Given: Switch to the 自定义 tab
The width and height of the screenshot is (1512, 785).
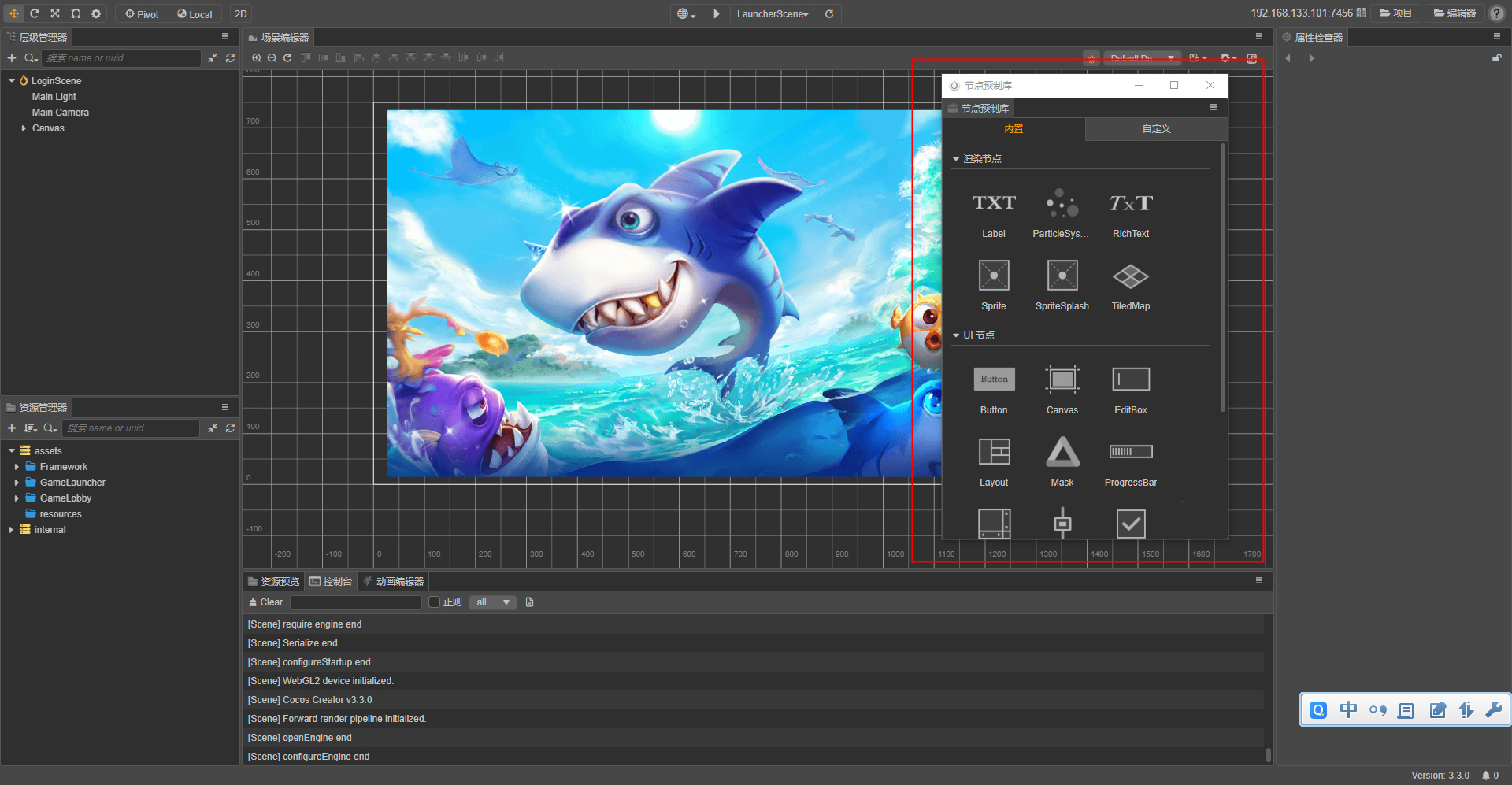Looking at the screenshot, I should click(x=1156, y=129).
